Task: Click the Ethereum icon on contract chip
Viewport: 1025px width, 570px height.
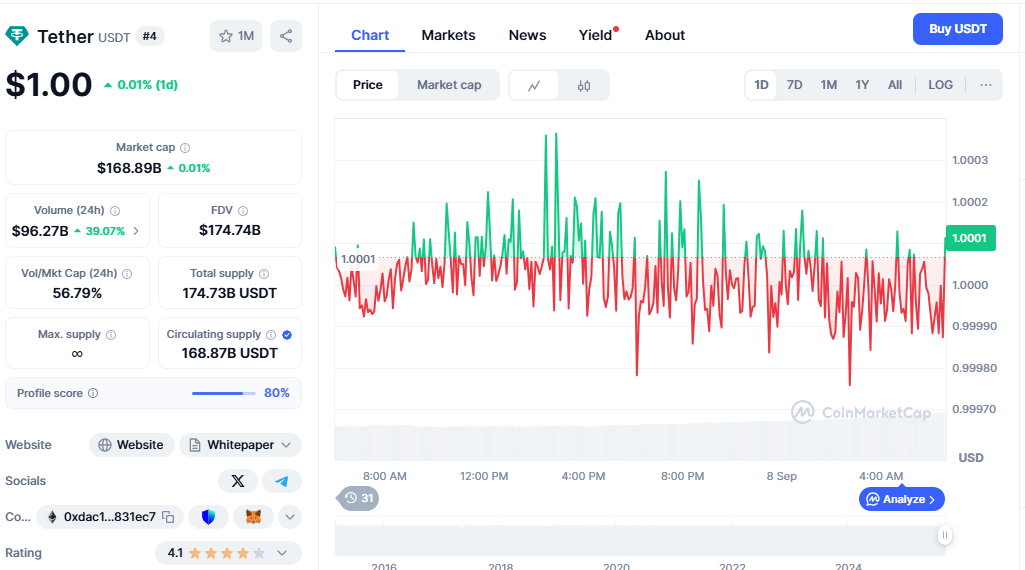Action: [52, 517]
